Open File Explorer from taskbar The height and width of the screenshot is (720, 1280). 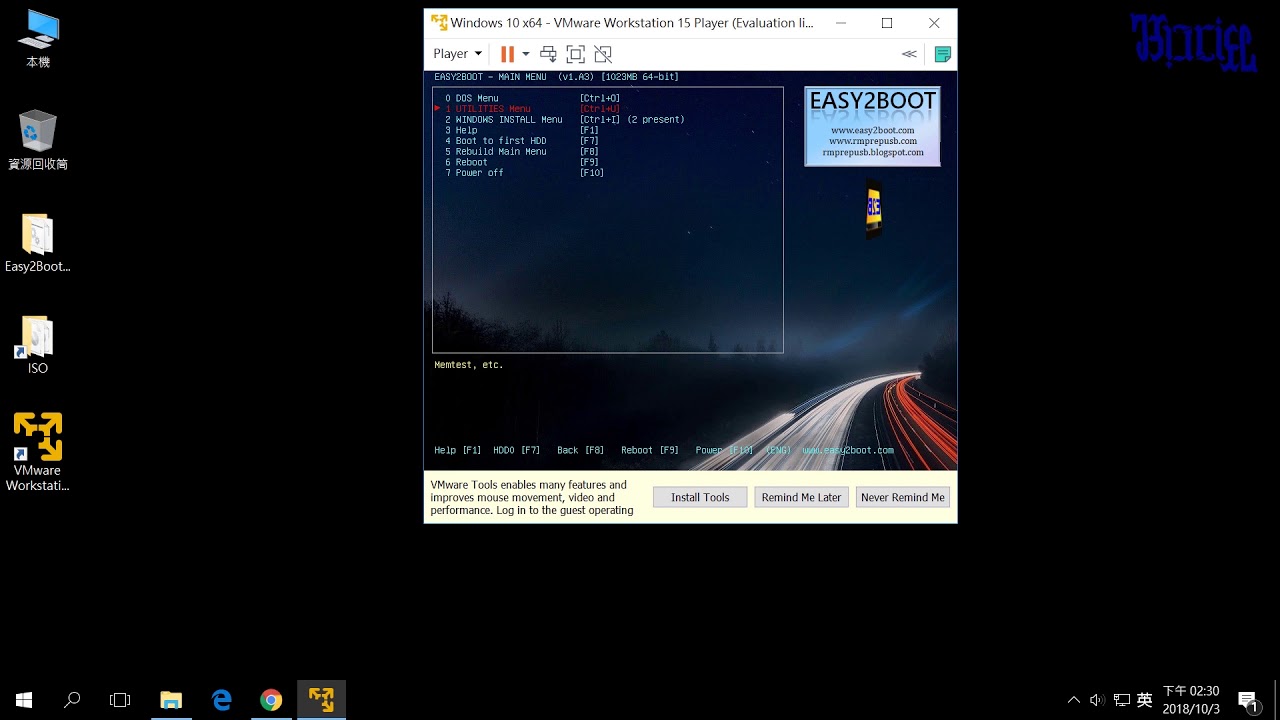(x=171, y=700)
